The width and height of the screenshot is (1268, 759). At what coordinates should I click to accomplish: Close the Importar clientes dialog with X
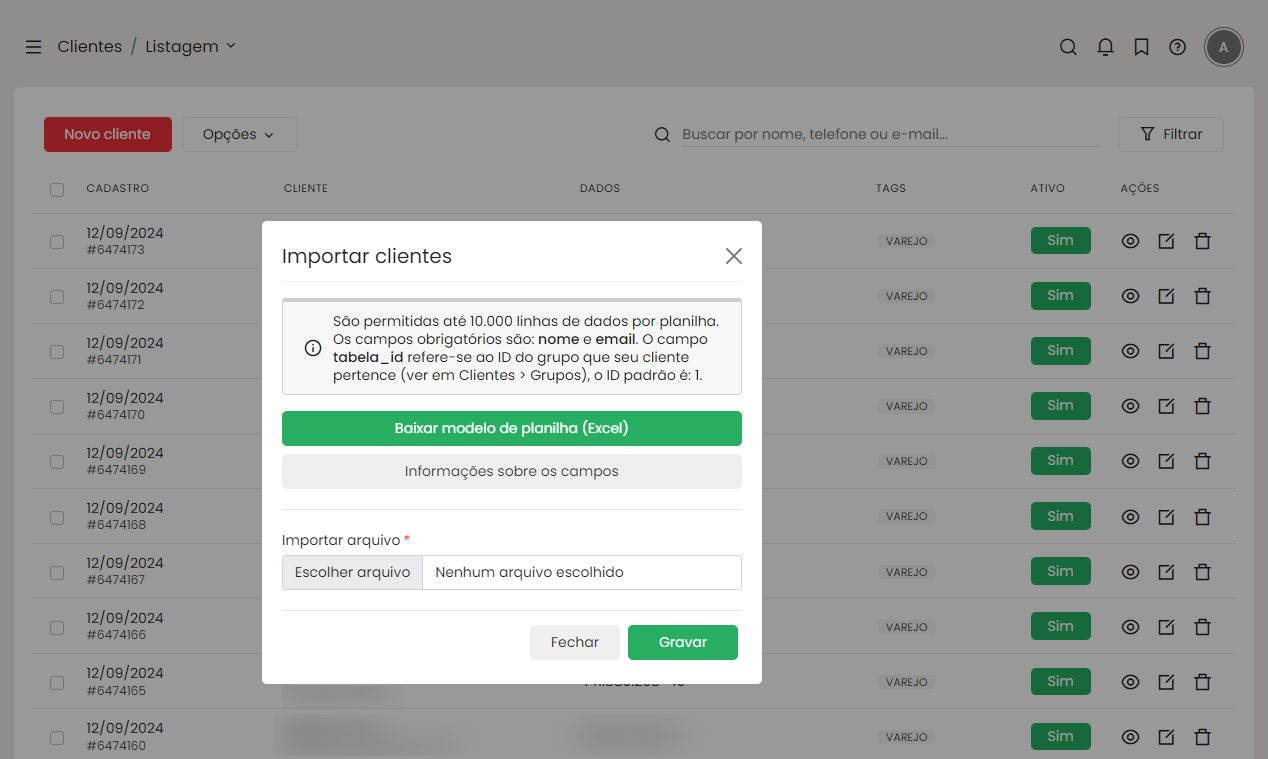pos(733,256)
